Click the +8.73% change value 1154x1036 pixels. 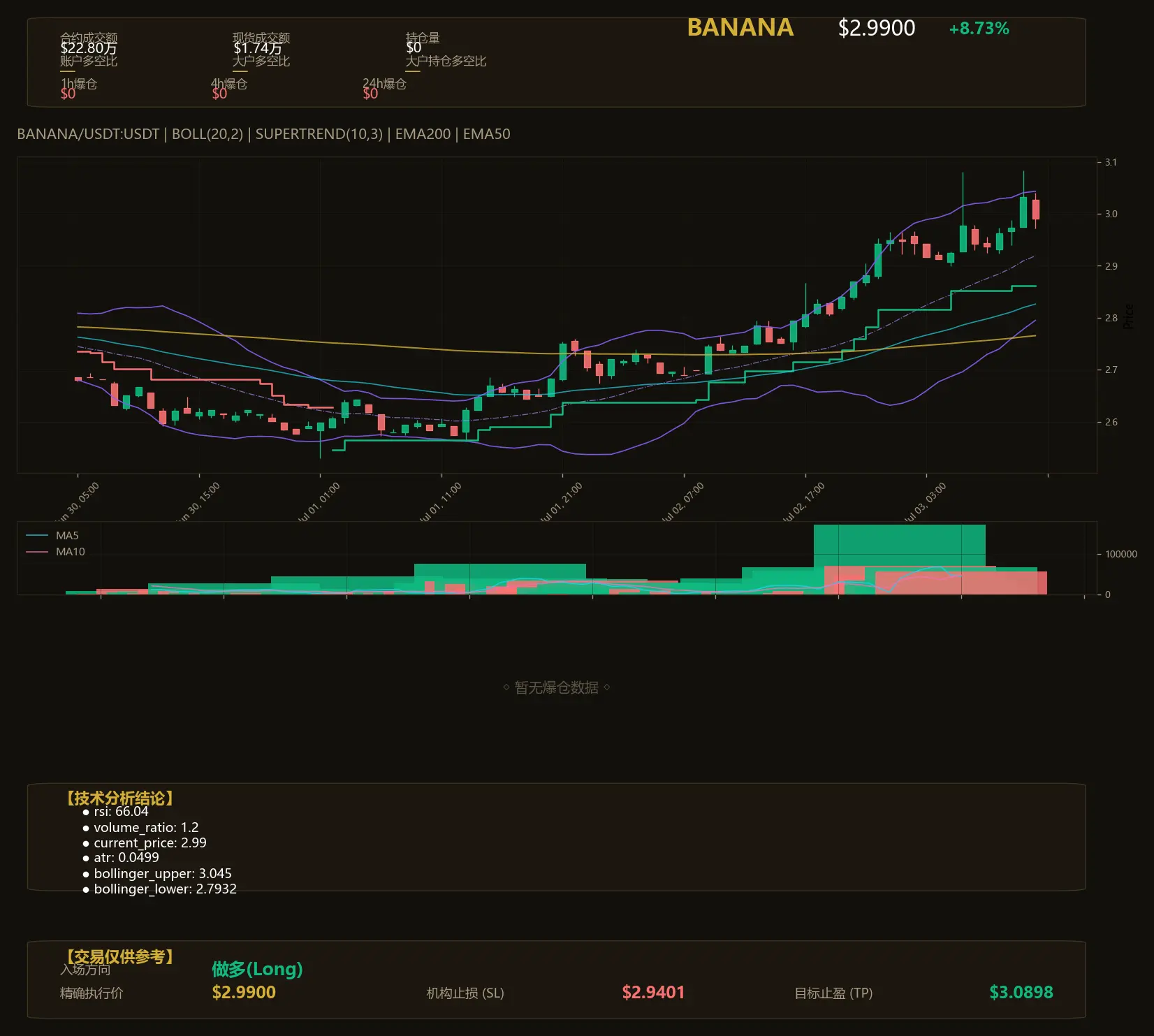(979, 29)
